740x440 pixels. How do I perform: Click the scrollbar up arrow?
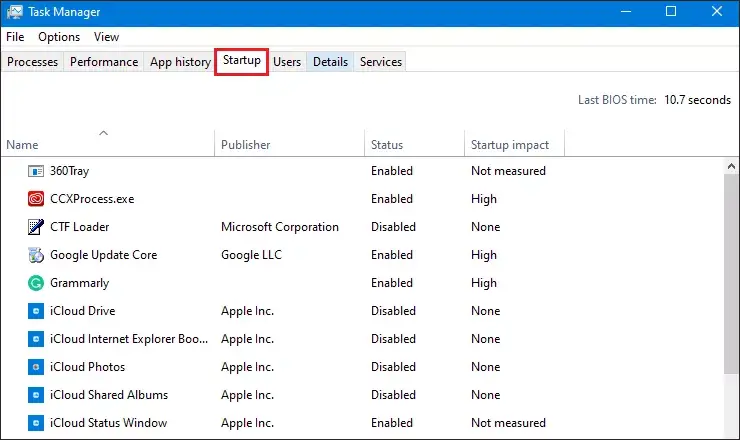click(x=731, y=166)
